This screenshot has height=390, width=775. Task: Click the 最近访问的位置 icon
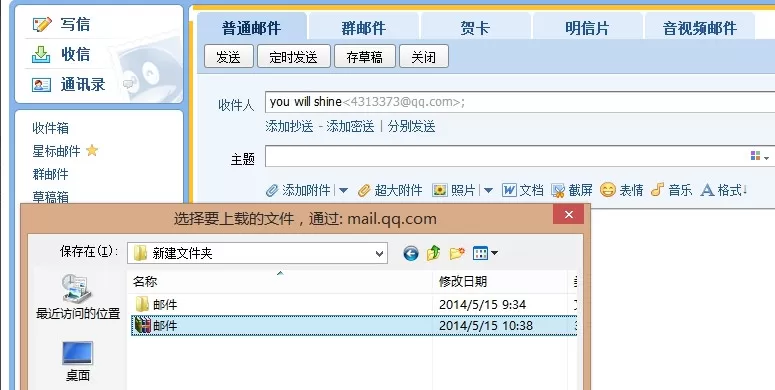pyautogui.click(x=77, y=288)
